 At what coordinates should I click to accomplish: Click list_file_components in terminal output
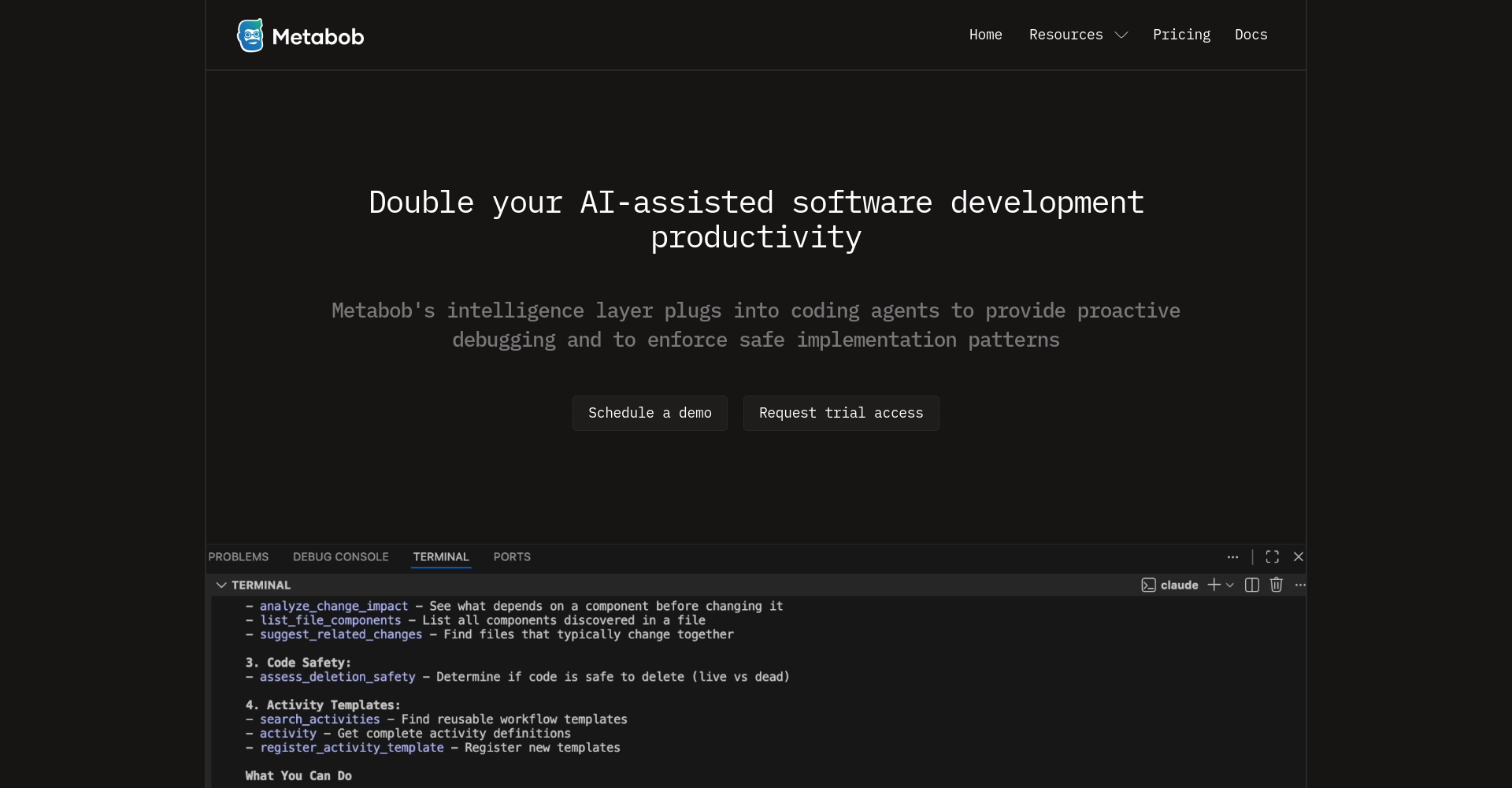click(x=331, y=620)
